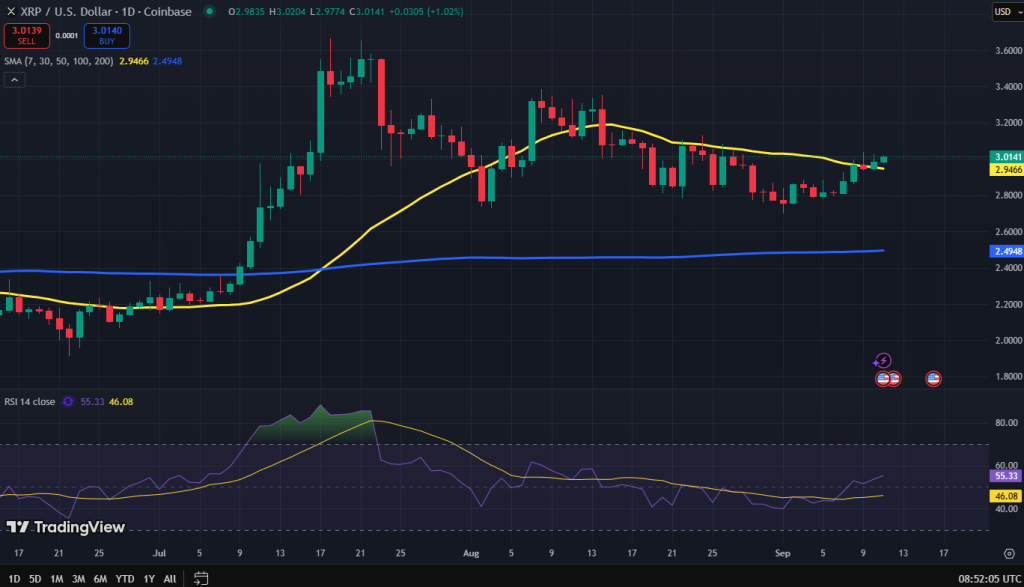Select the 1M time range
Screen dimensions: 1024x587
pos(57,579)
